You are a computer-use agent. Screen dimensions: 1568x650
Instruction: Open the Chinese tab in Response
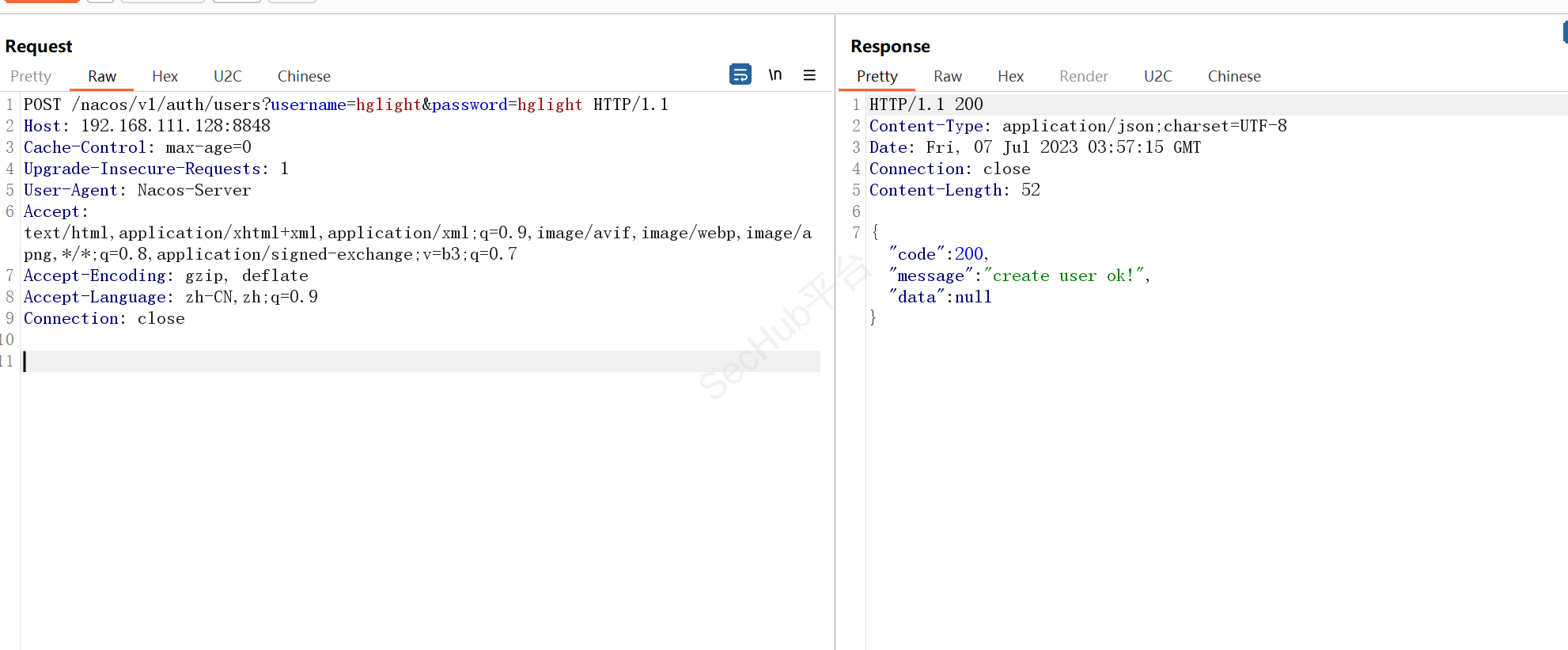1233,76
